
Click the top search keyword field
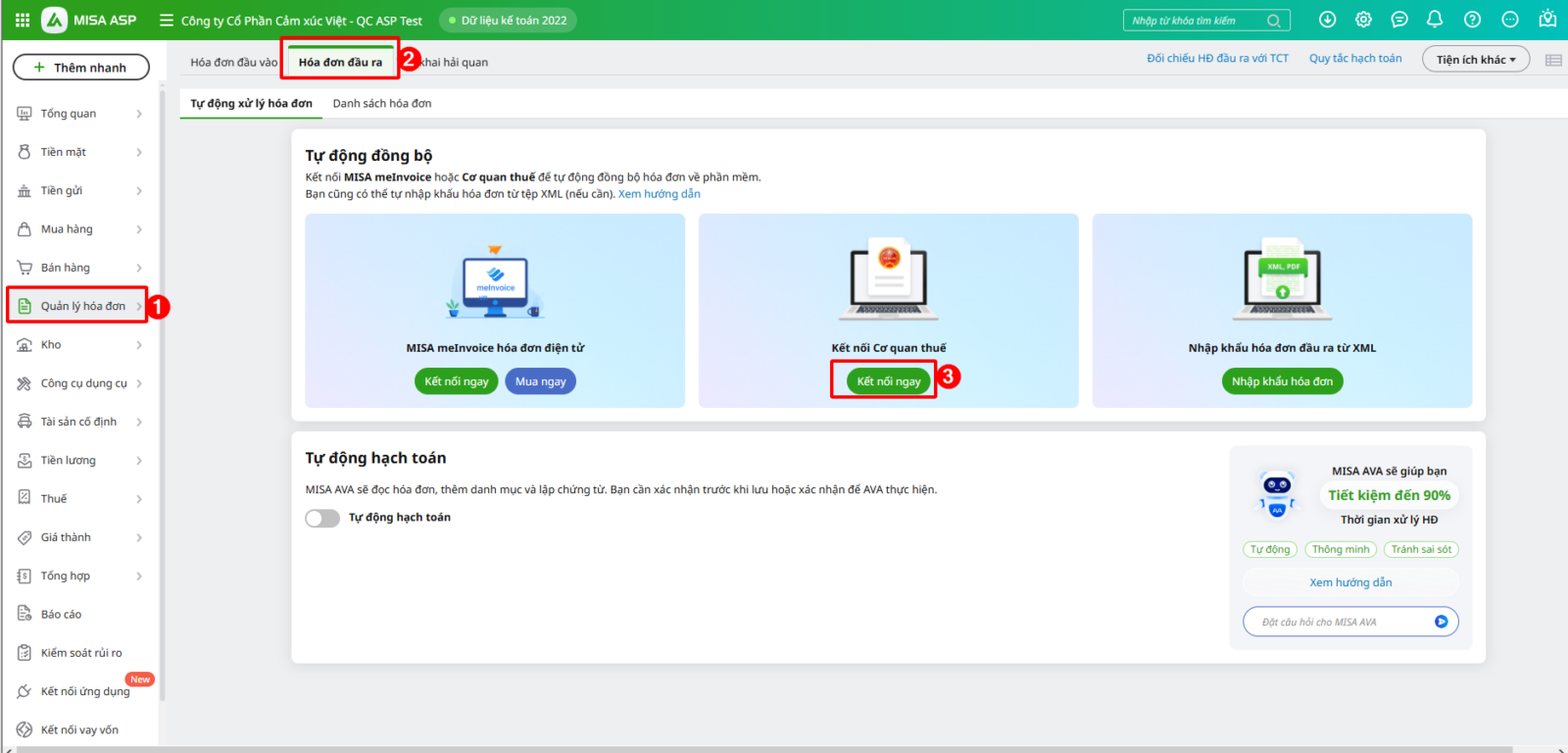pos(1196,21)
